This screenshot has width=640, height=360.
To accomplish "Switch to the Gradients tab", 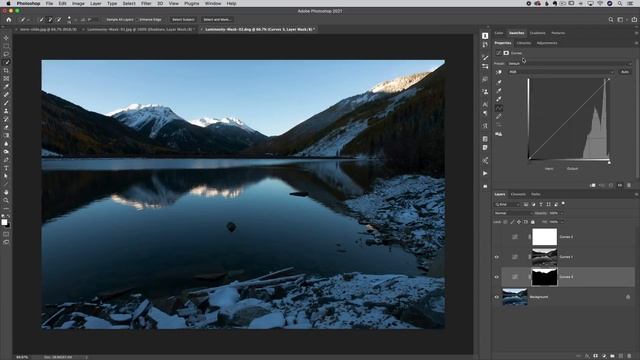I will pyautogui.click(x=538, y=33).
